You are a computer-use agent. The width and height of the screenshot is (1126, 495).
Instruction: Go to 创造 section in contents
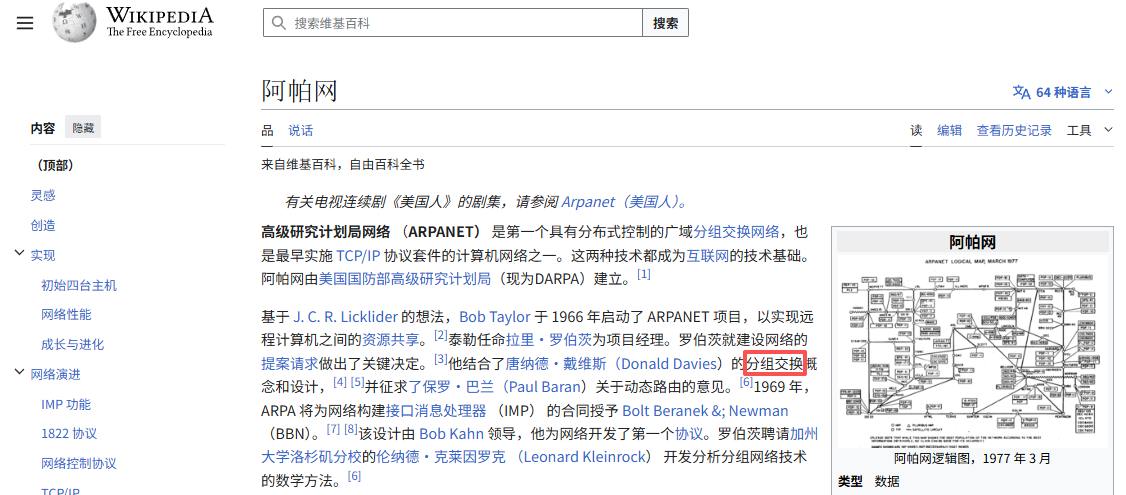[x=43, y=226]
